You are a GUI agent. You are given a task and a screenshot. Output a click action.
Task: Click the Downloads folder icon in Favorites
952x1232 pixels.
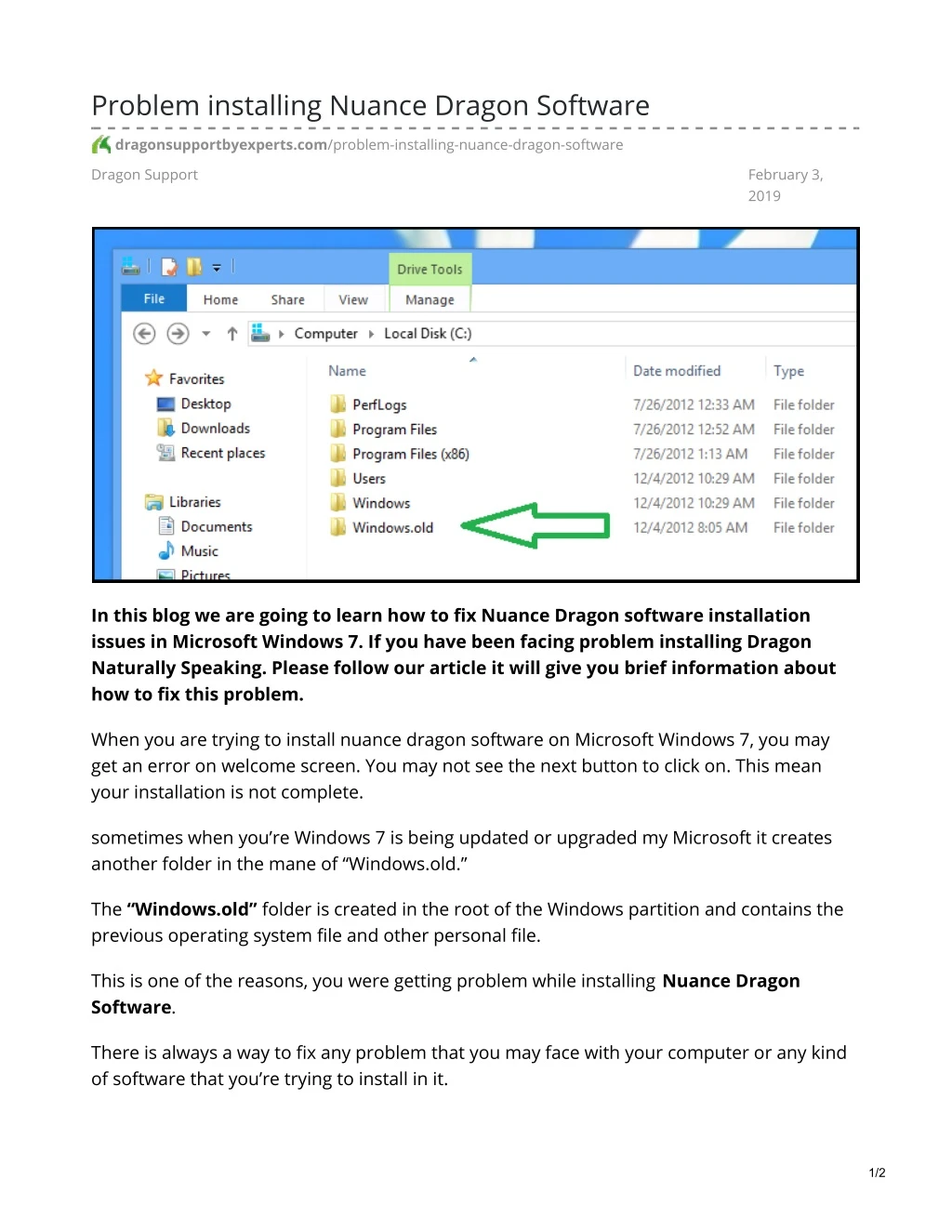coord(165,428)
